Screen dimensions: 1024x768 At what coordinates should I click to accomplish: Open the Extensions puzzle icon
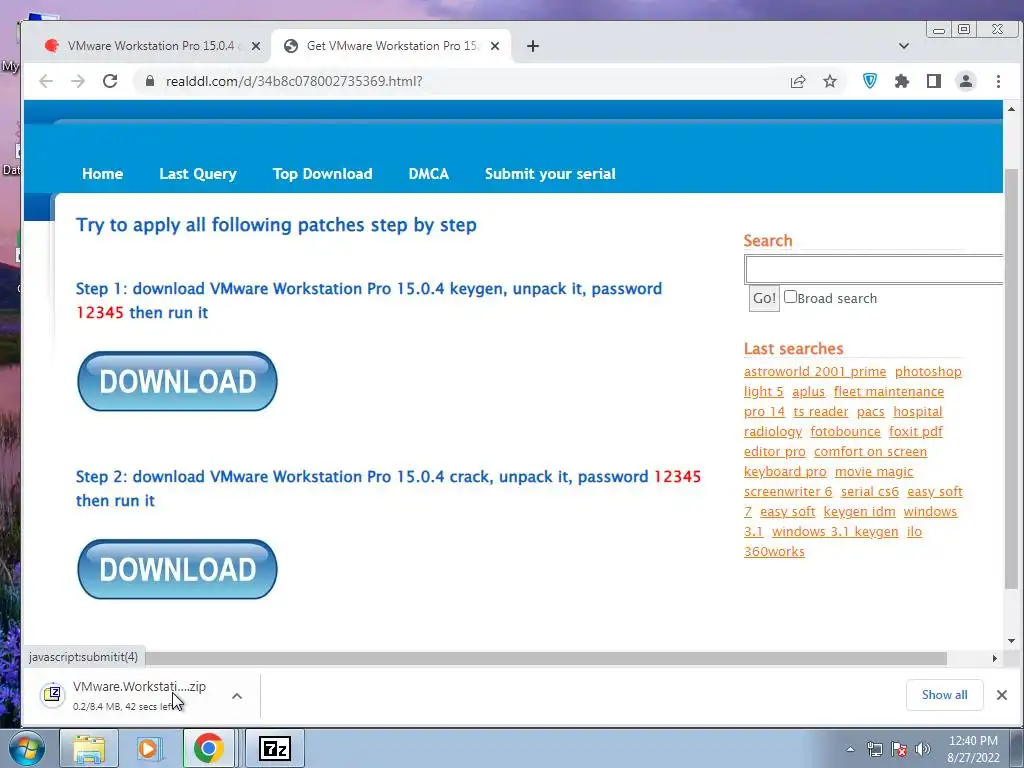(x=902, y=81)
